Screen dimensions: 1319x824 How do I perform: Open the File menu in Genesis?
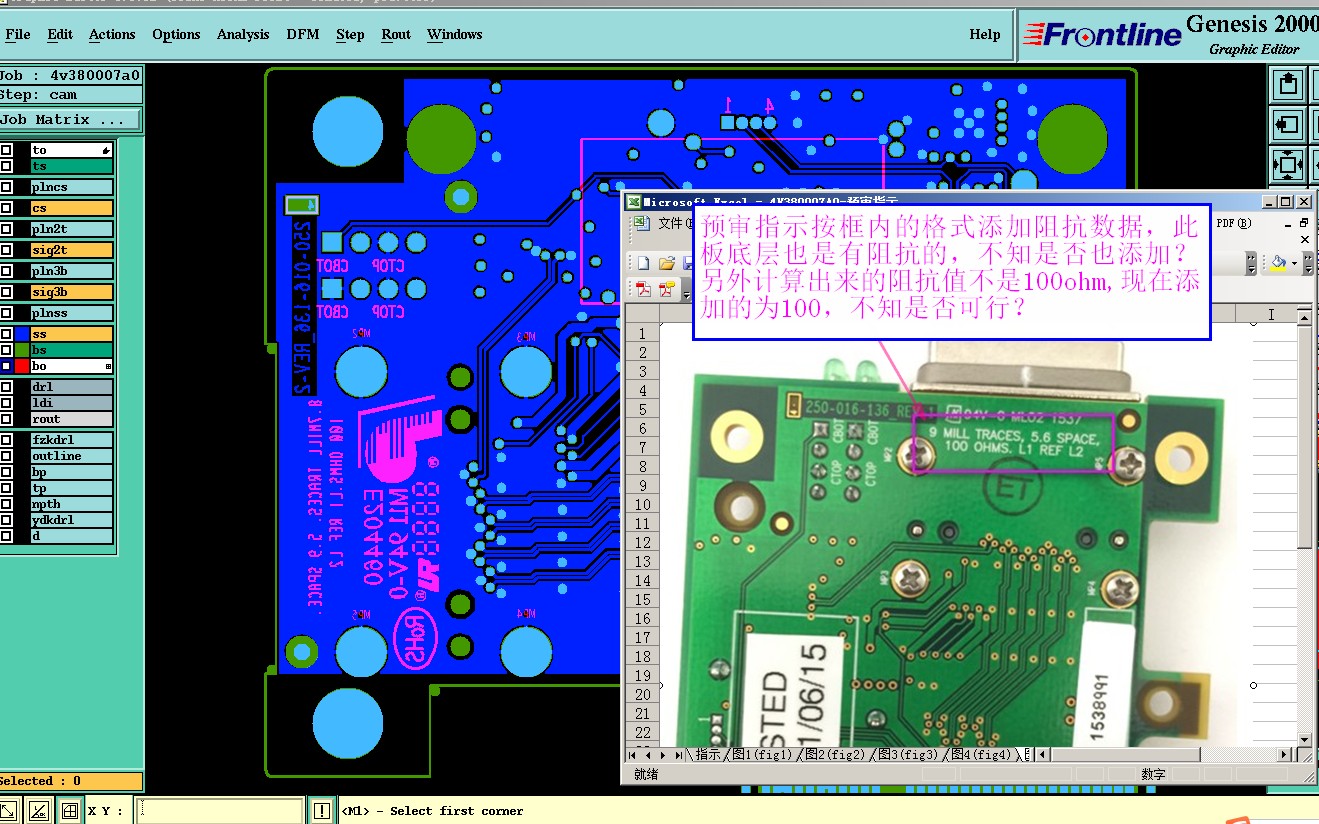(x=17, y=34)
